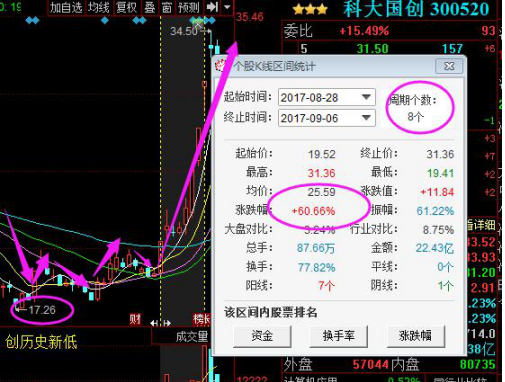Click the 预测 forecast button
This screenshot has width=505, height=382.
[189, 7]
